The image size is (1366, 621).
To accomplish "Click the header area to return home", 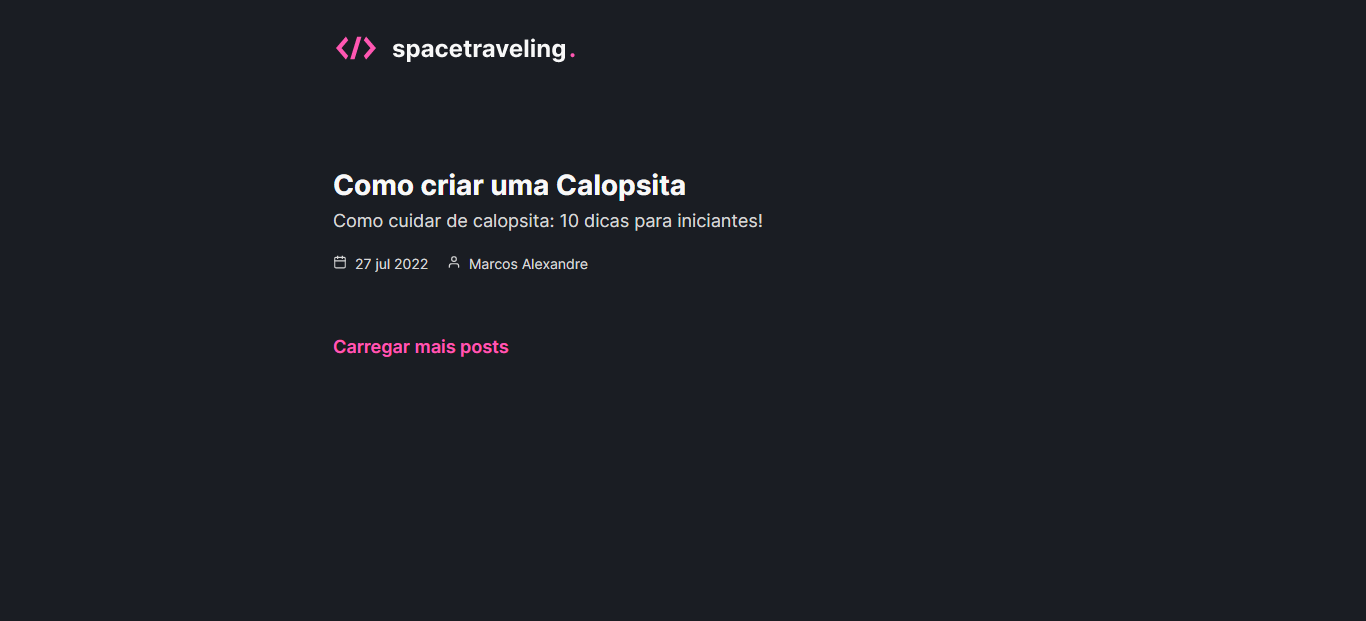I will point(455,47).
